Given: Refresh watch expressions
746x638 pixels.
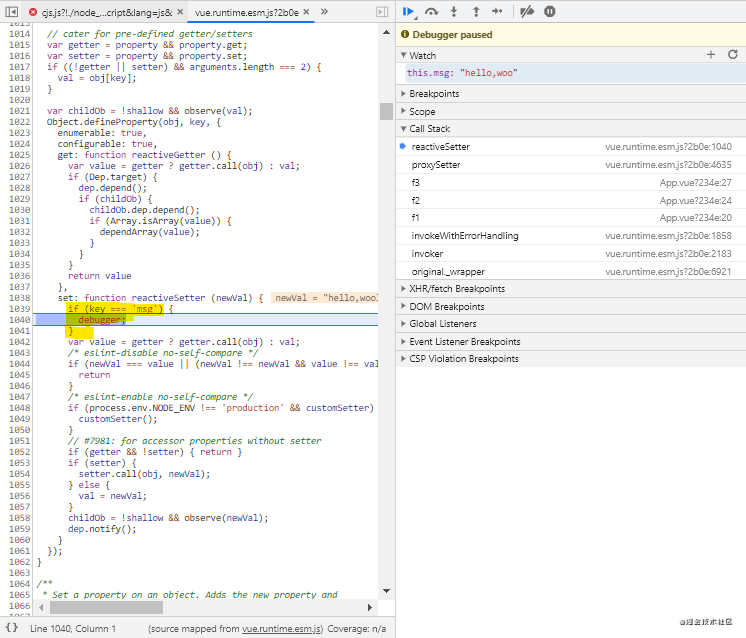Looking at the screenshot, I should [733, 55].
